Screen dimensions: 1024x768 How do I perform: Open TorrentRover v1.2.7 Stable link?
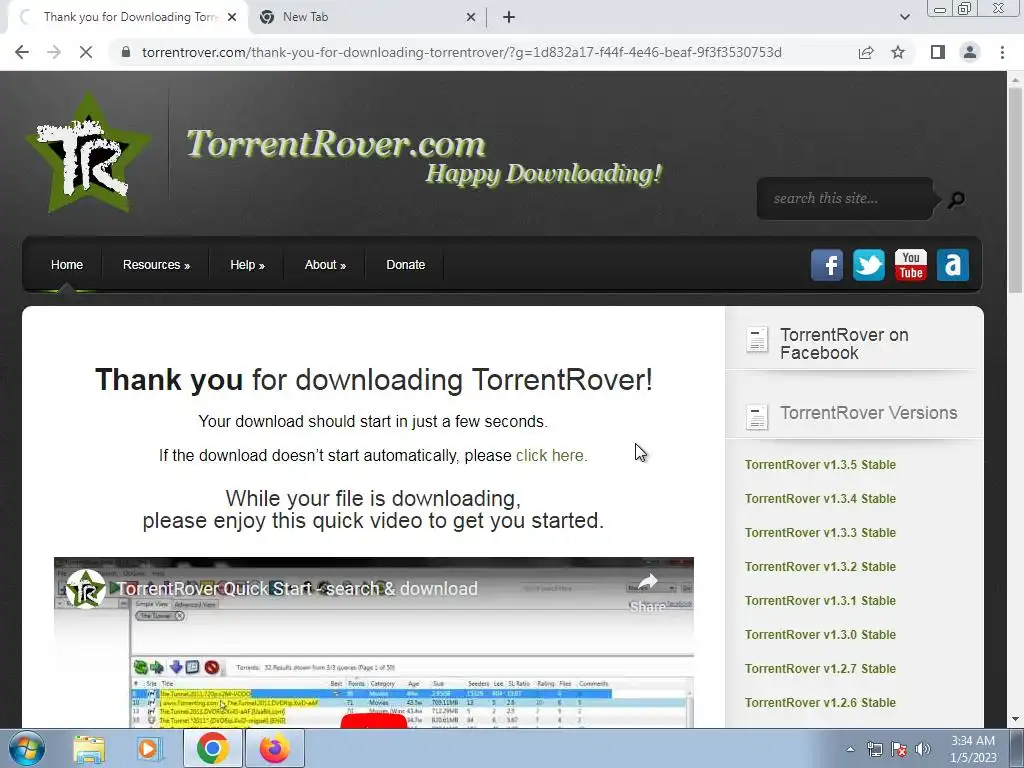click(x=820, y=669)
